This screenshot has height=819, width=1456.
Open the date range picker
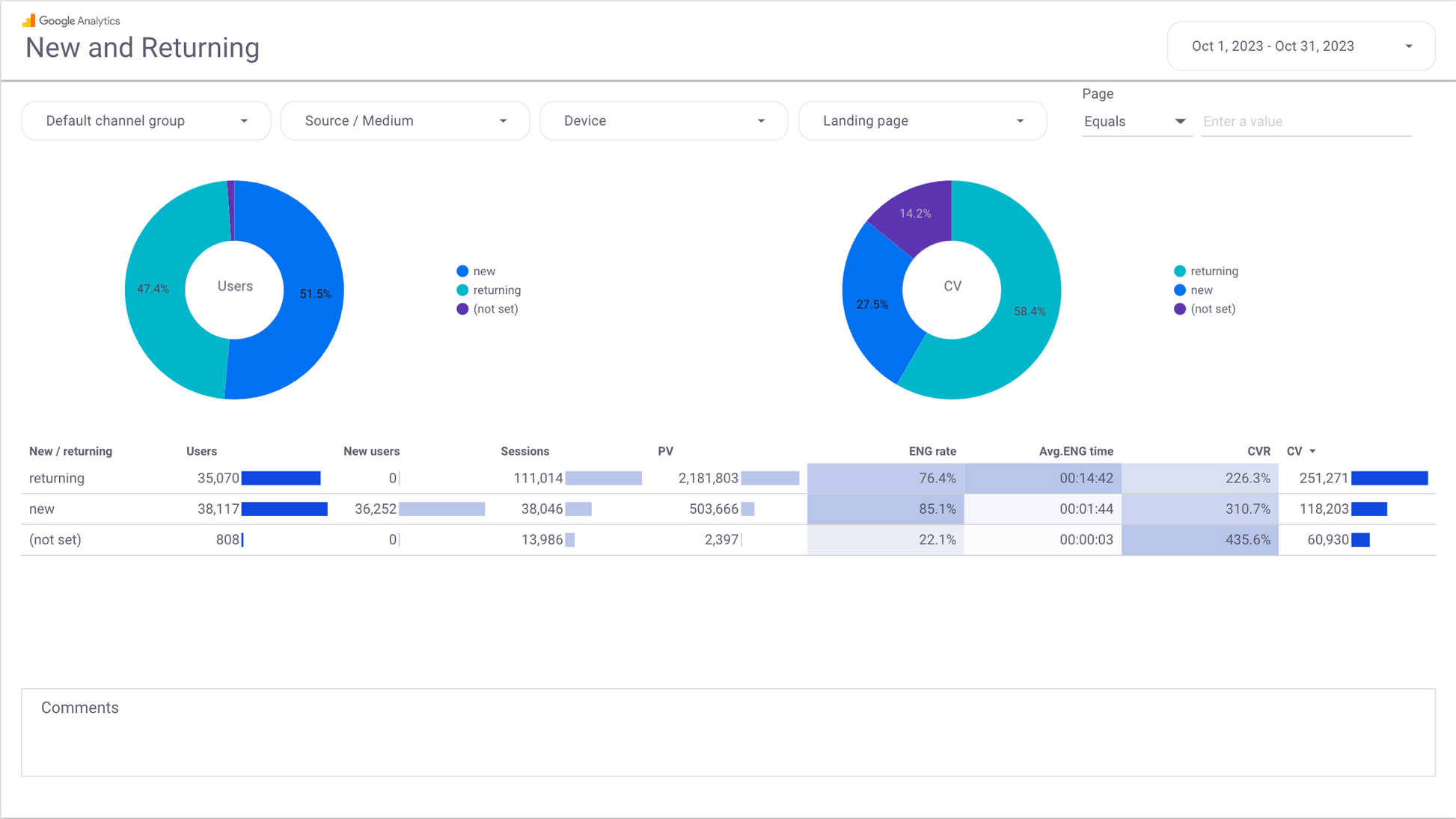[1300, 46]
